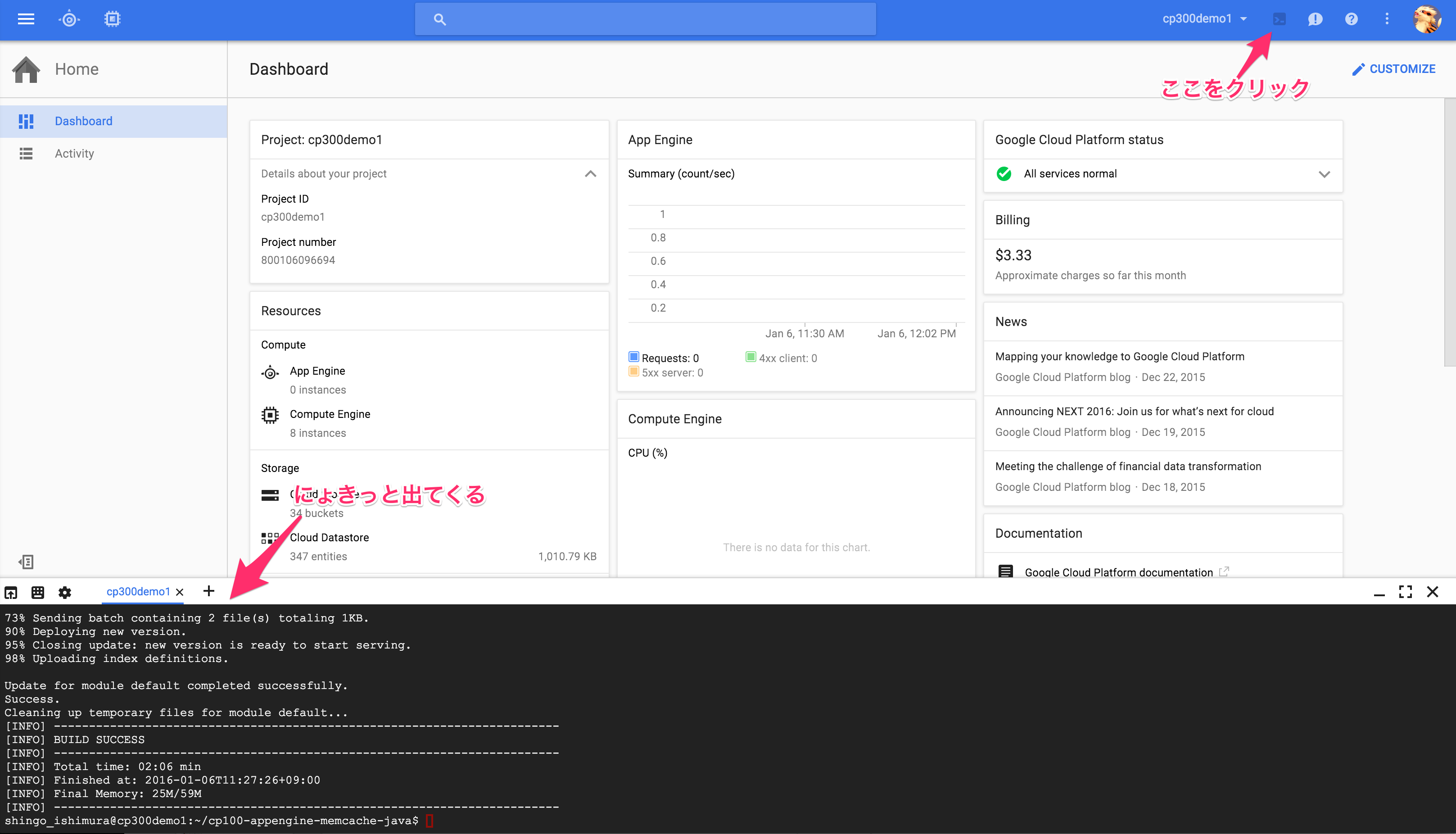The image size is (1456, 834).
Task: Click the user avatar picture
Action: [1427, 19]
